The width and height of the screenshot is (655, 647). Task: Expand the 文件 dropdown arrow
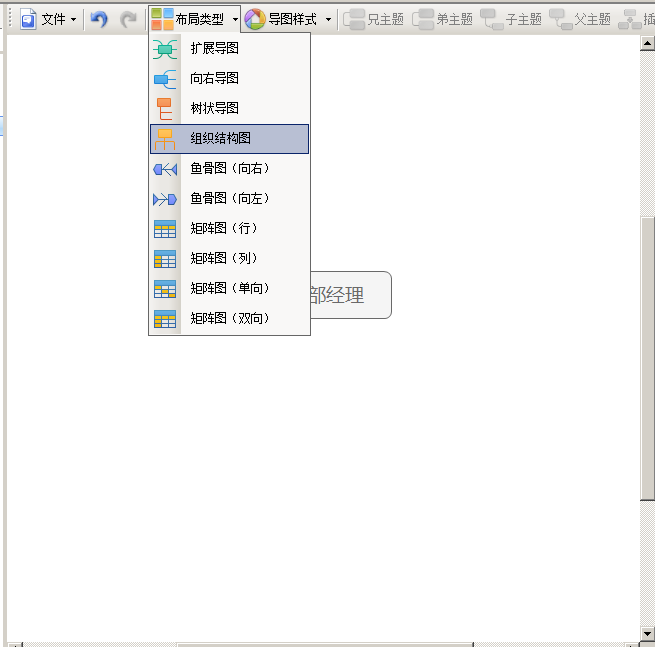[x=73, y=19]
